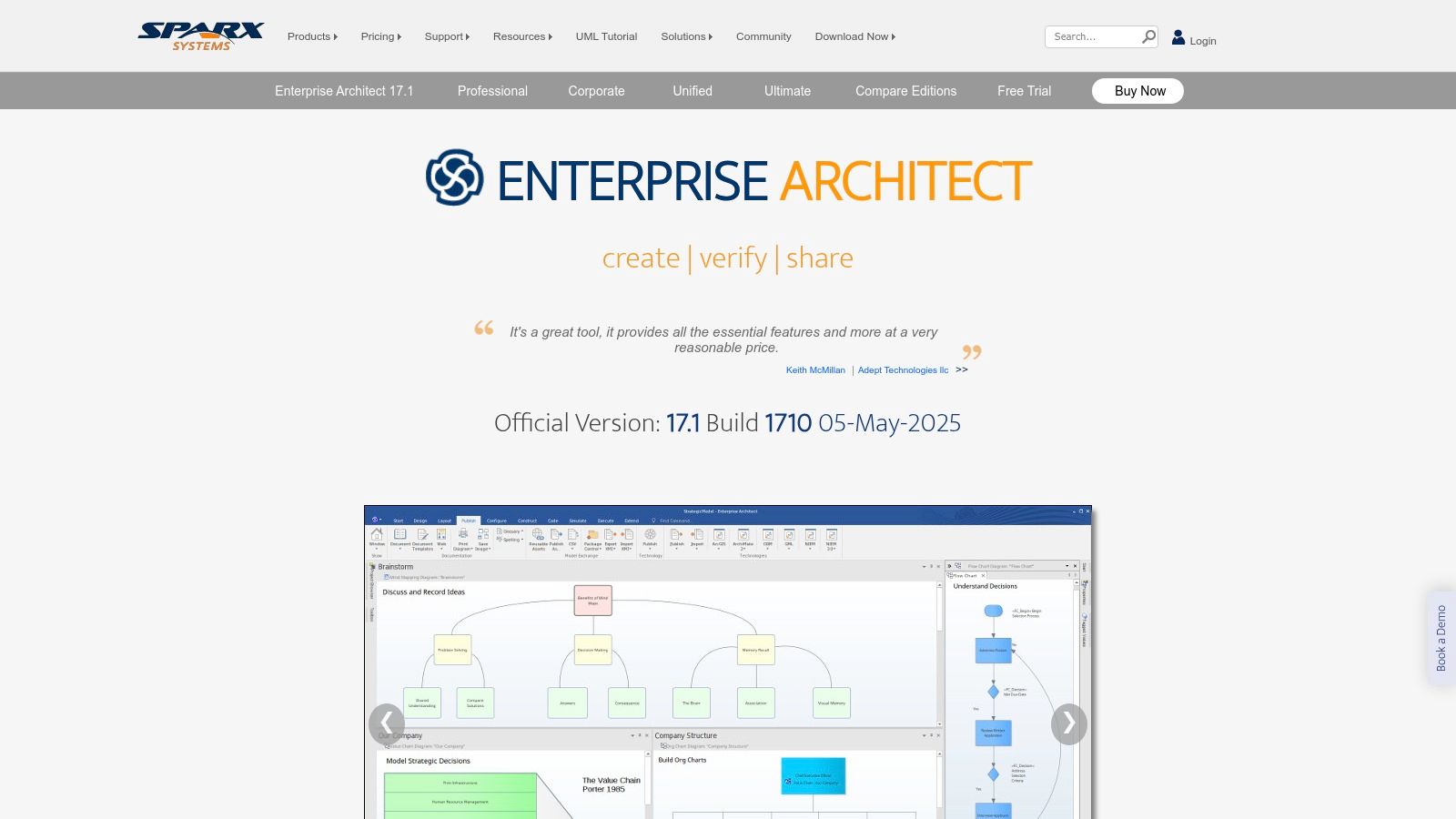Open the UML Tutorial page
The image size is (1456, 819).
(606, 36)
